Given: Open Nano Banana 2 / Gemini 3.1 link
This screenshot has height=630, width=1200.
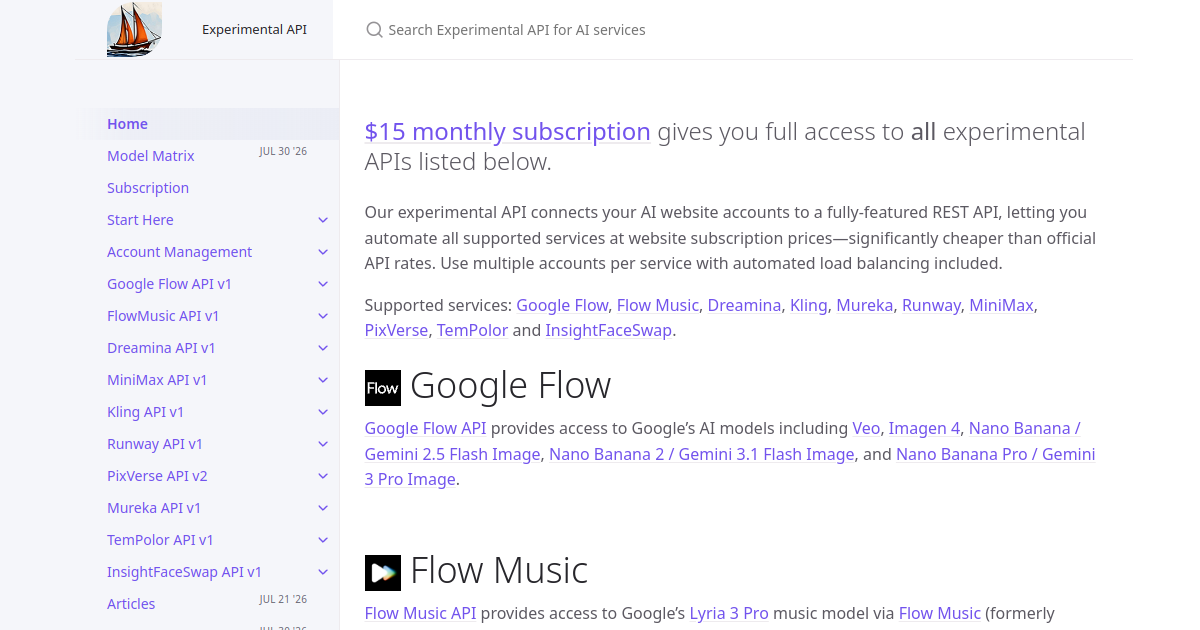Looking at the screenshot, I should pos(702,454).
